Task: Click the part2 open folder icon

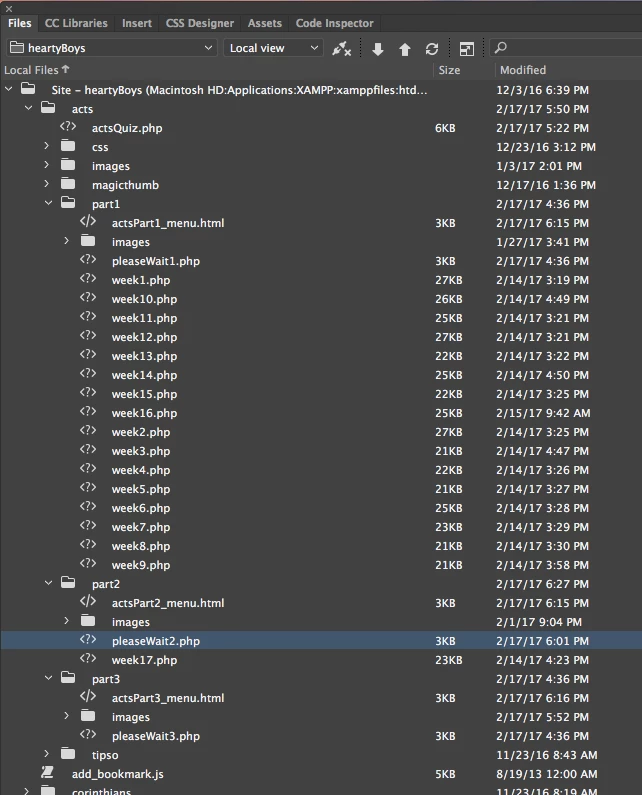Action: [x=68, y=583]
